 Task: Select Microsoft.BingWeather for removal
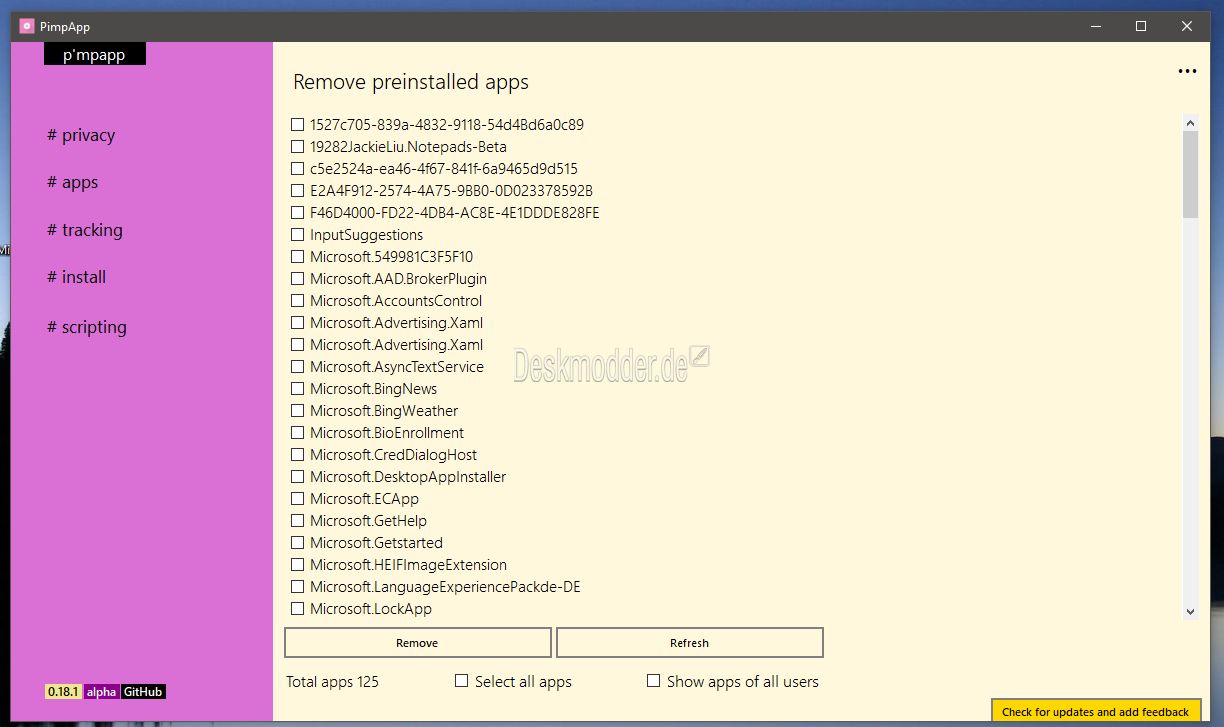(297, 411)
